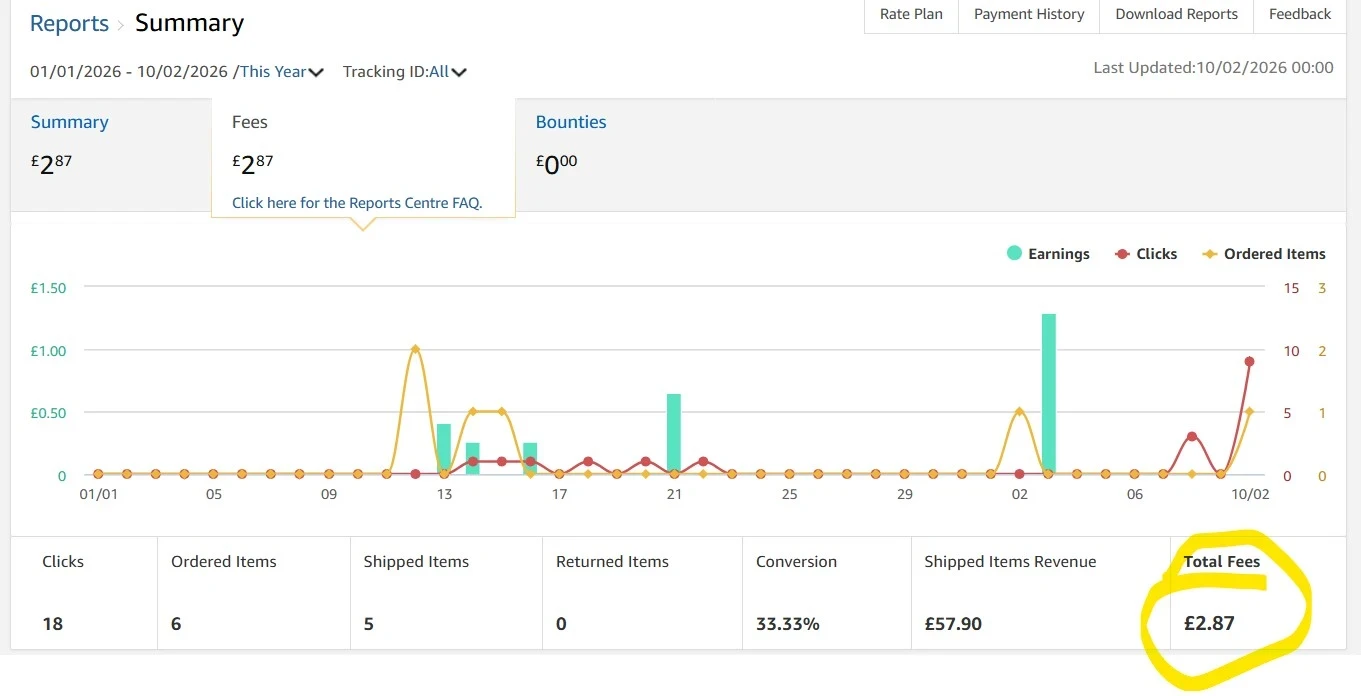
Task: Expand the Tracking ID dropdown
Action: pos(404,72)
